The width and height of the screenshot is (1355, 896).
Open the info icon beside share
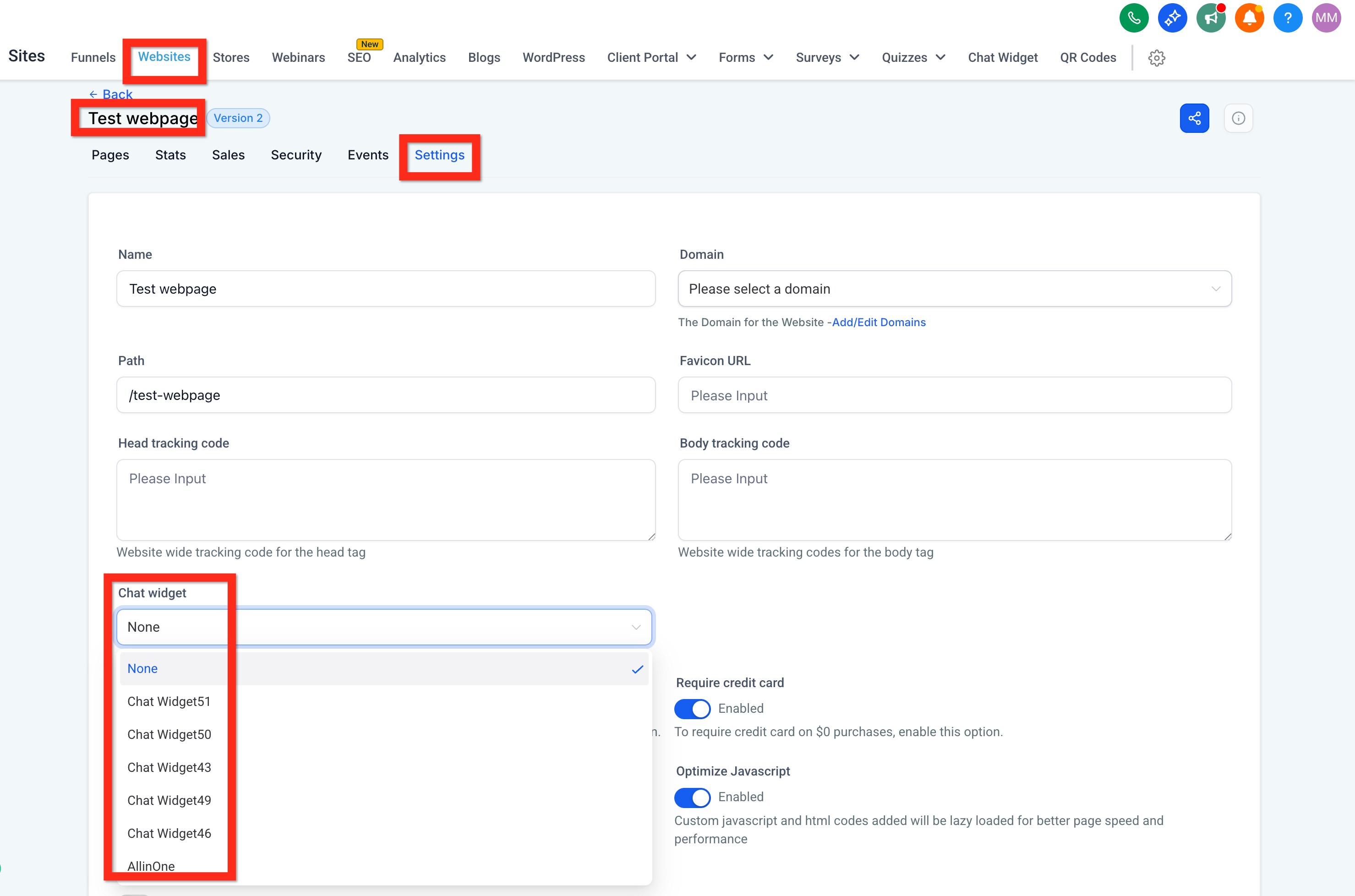click(x=1238, y=118)
